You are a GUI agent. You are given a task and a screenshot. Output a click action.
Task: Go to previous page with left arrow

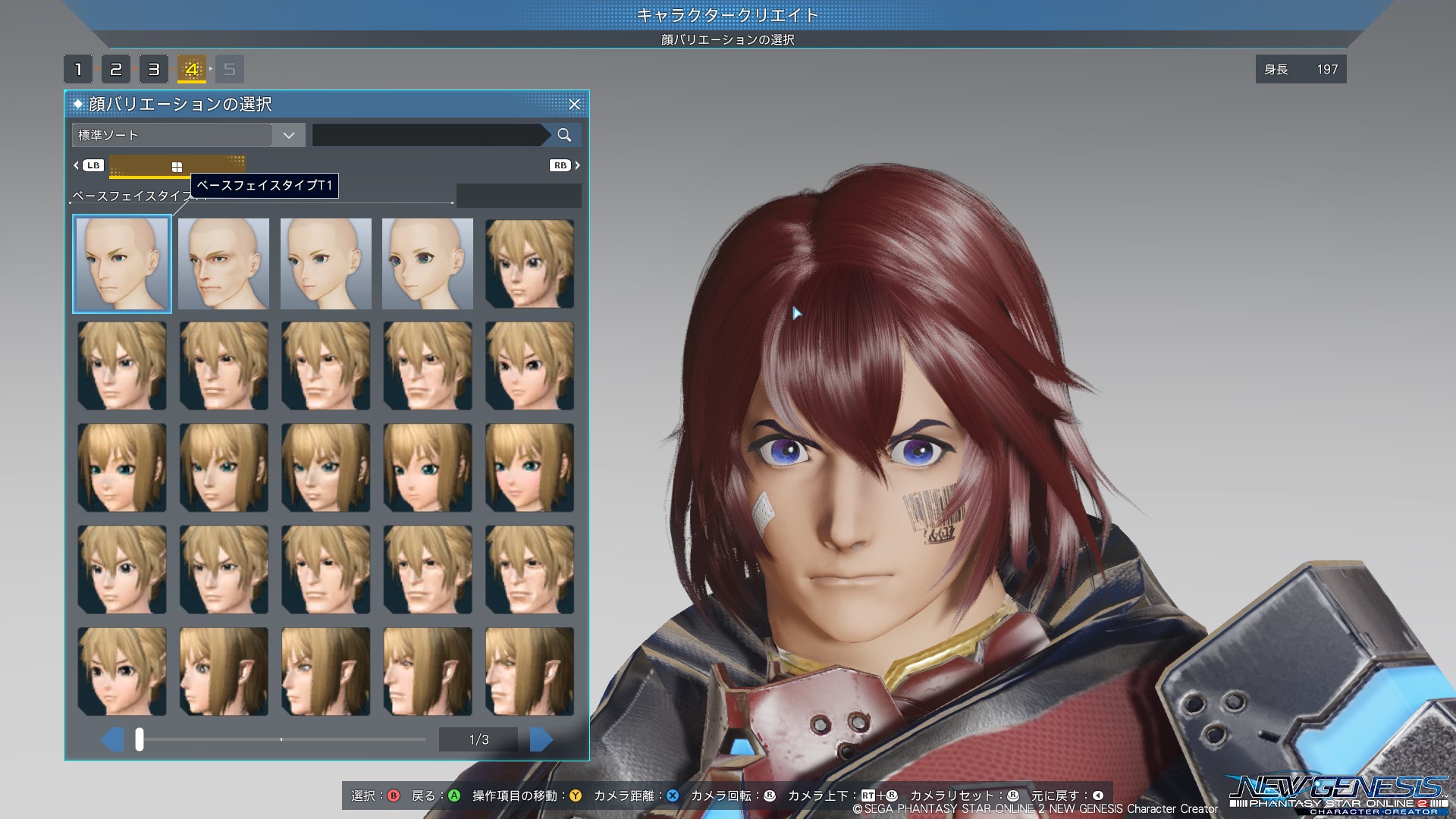tap(112, 739)
